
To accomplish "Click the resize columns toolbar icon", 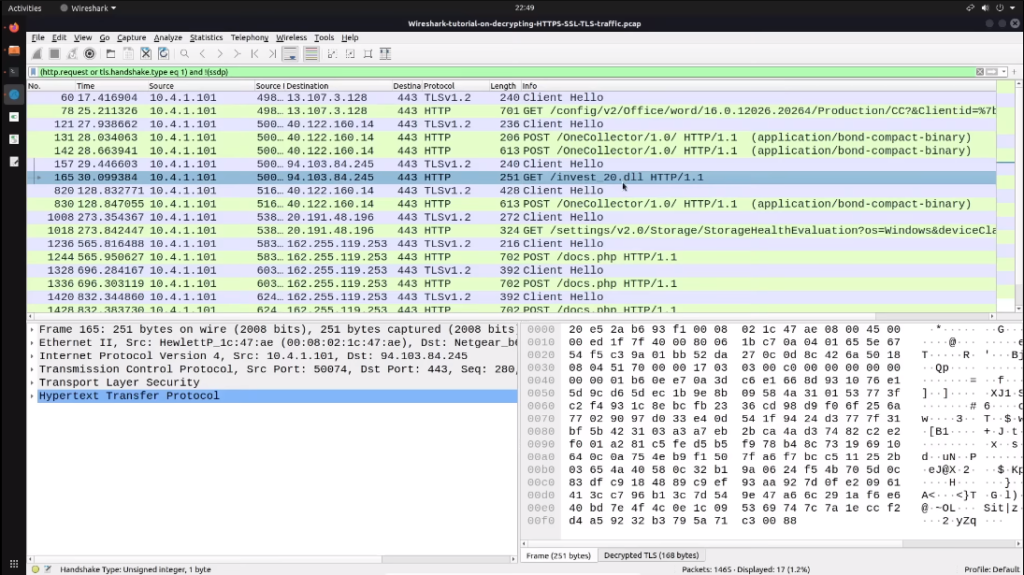I will click(386, 53).
